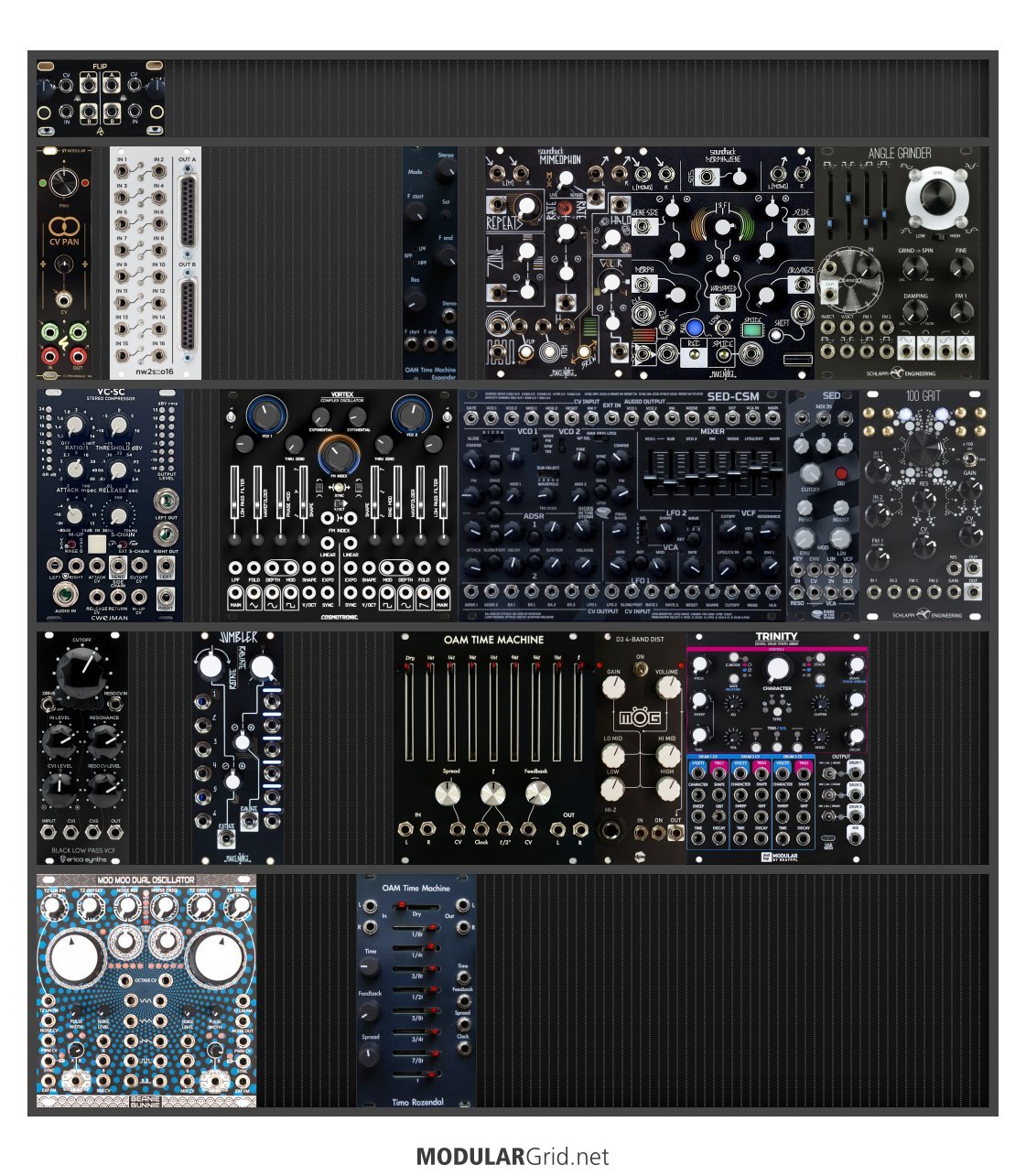The width and height of the screenshot is (1026, 1176).
Task: Push the blue REC button on Morphagene
Action: (694, 328)
